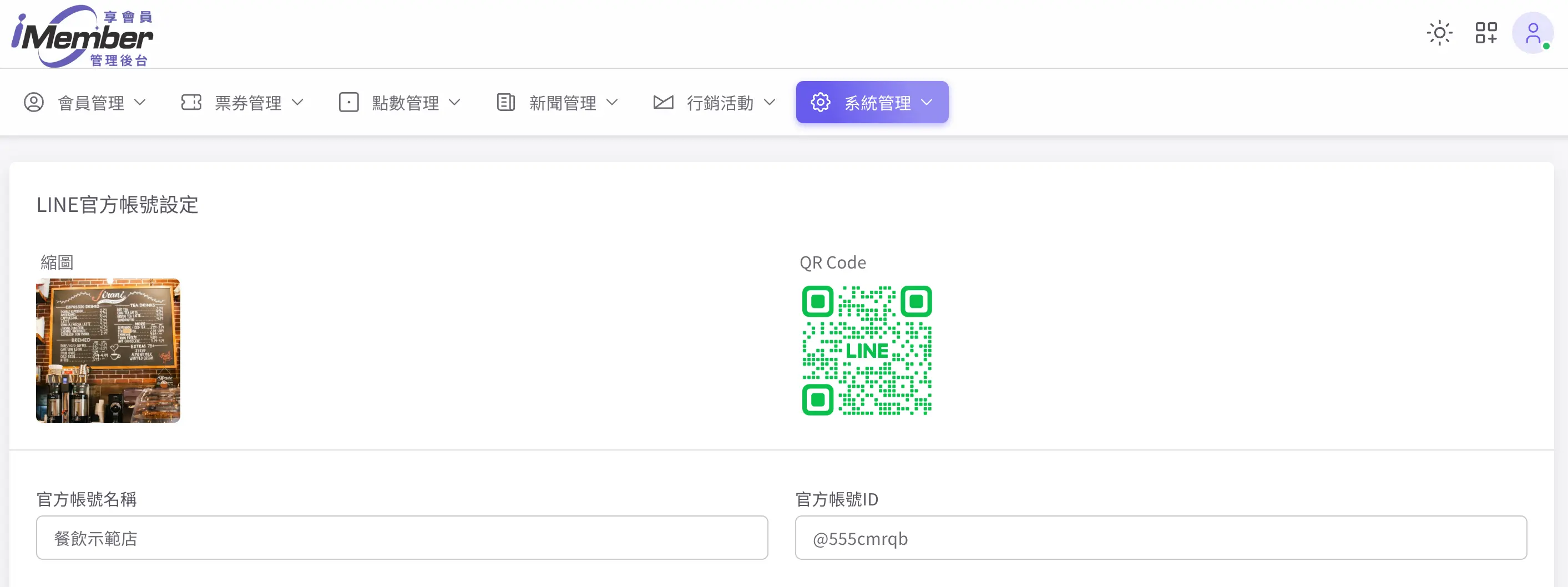The image size is (1568, 587).
Task: Click the ticket icon for 票券管理
Action: pos(191,102)
